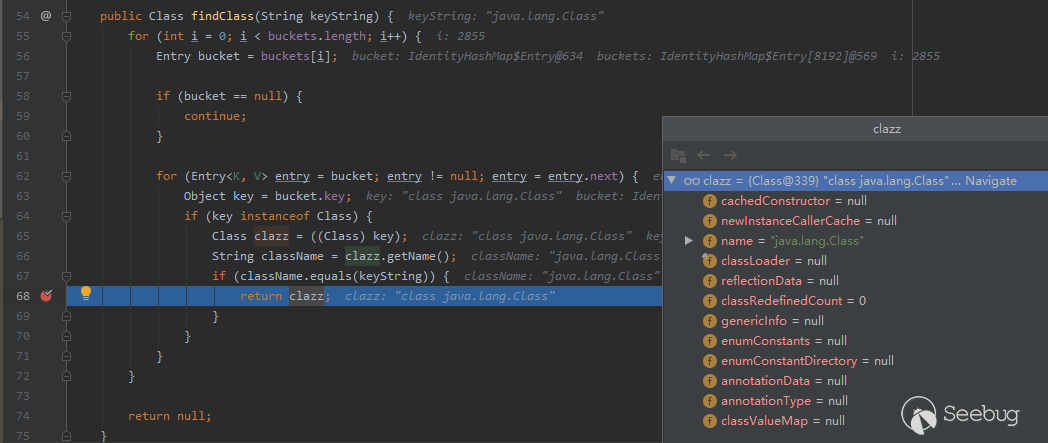Collapse the findClass method at line 54
The width and height of the screenshot is (1048, 443).
click(66, 16)
